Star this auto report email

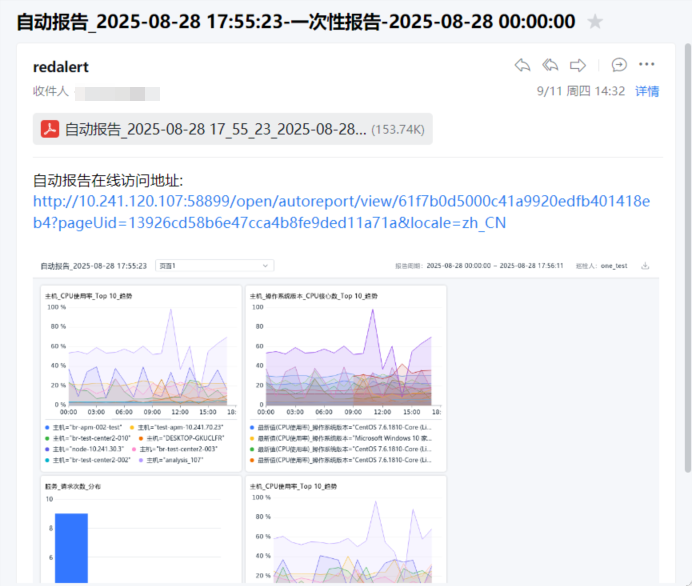coord(595,22)
